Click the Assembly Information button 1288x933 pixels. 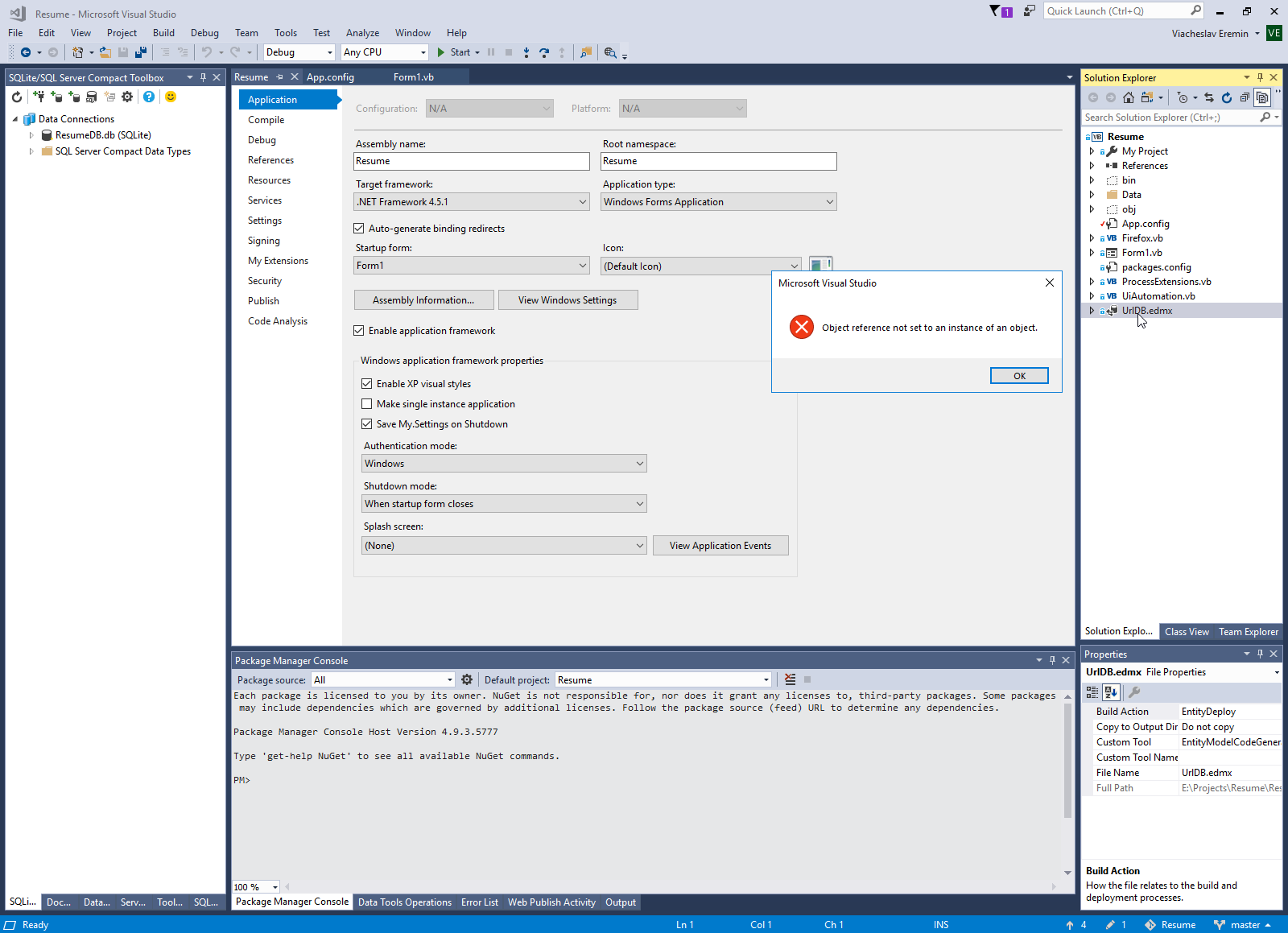(423, 300)
